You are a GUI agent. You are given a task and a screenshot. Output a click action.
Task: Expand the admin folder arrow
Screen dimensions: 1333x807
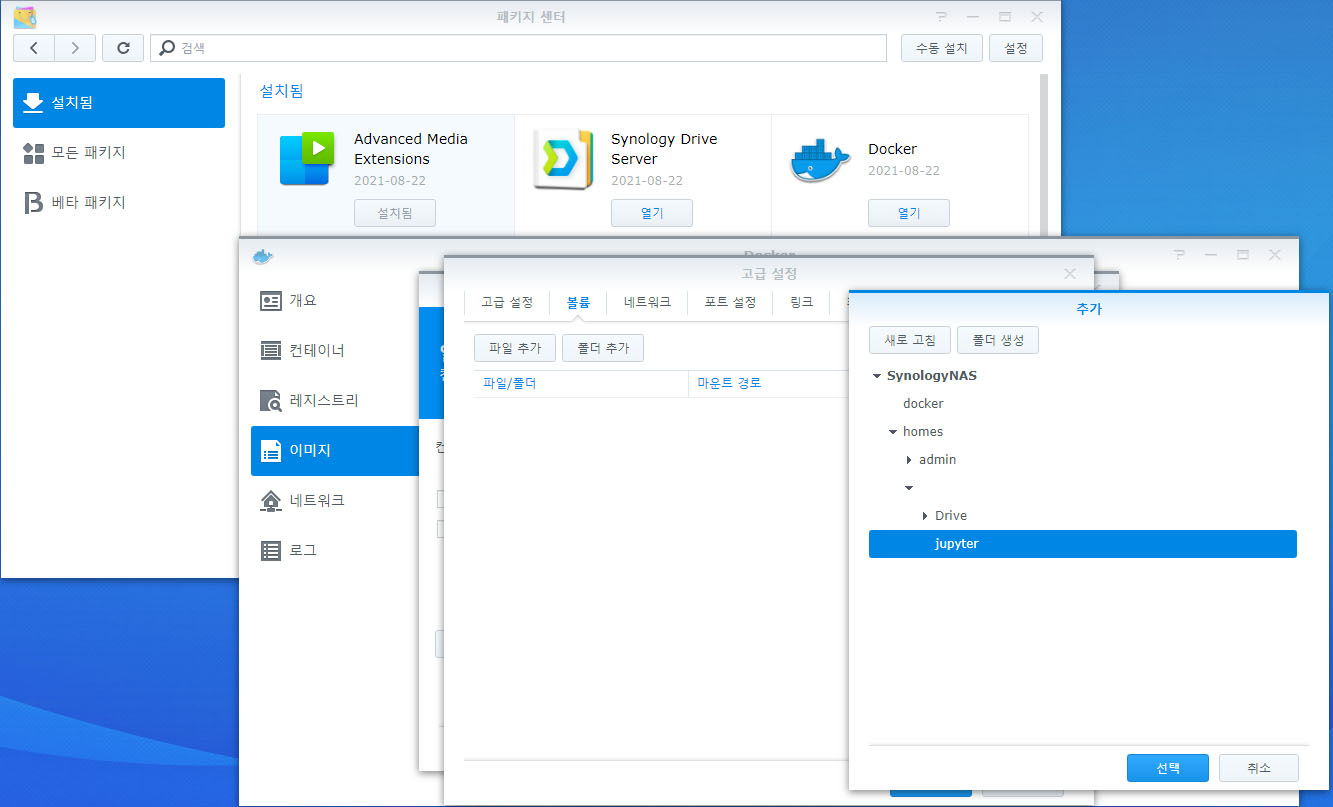[909, 460]
